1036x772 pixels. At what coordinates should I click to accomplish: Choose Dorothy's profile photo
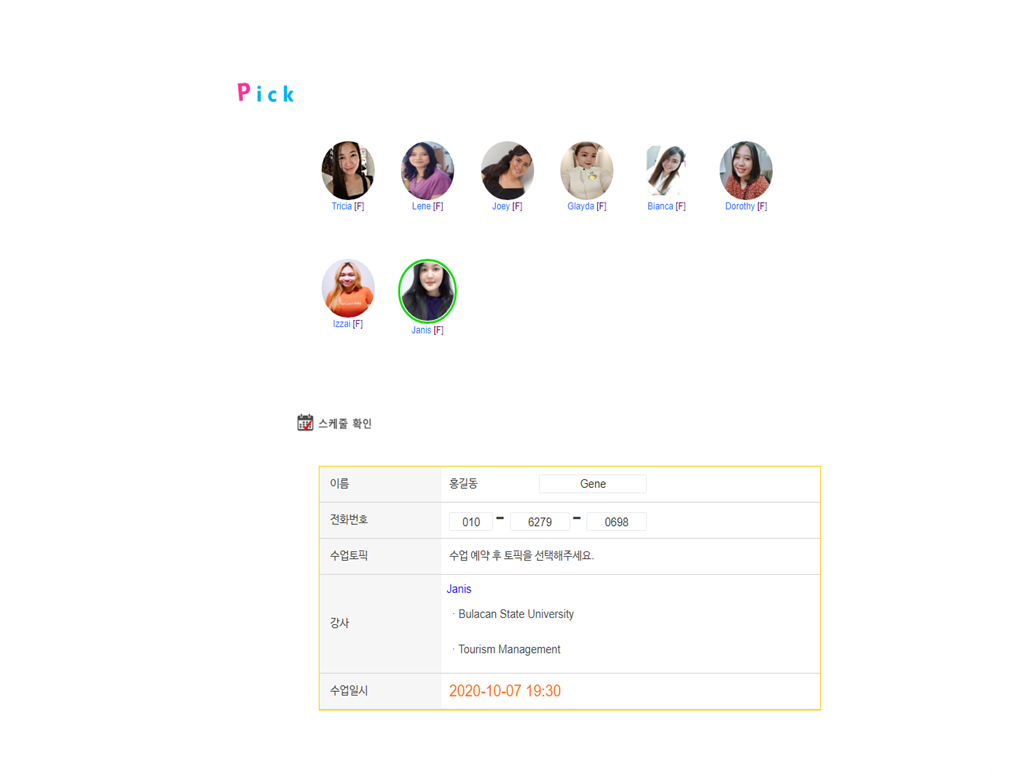(x=746, y=170)
